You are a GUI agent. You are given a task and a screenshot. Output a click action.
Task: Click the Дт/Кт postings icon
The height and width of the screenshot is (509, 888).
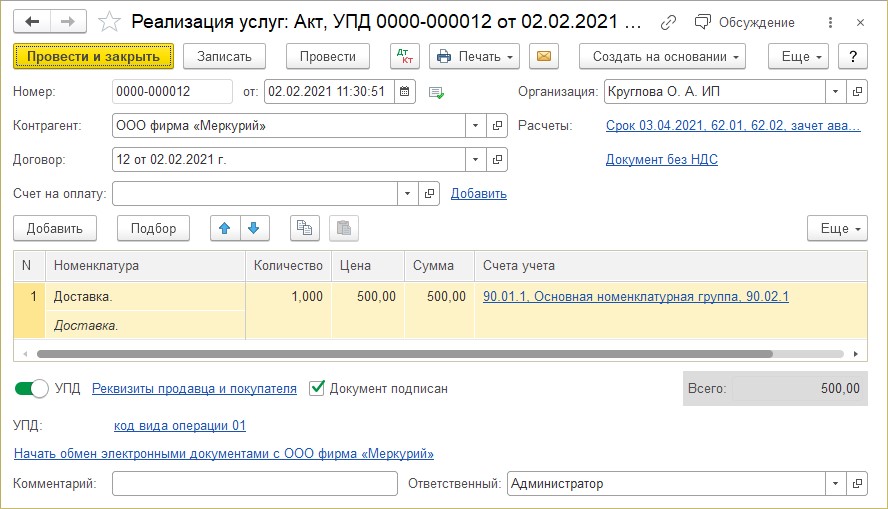(x=404, y=56)
